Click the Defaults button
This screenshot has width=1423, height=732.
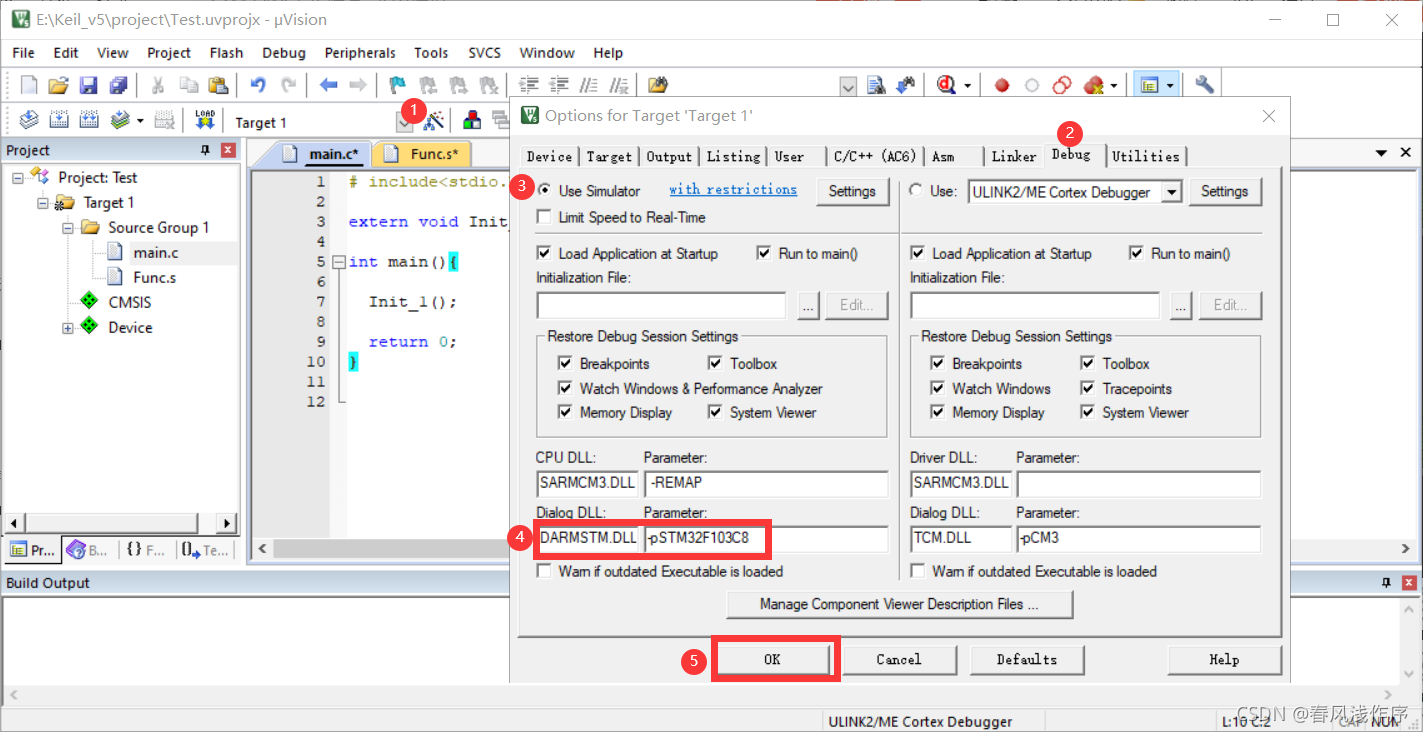(x=1026, y=660)
